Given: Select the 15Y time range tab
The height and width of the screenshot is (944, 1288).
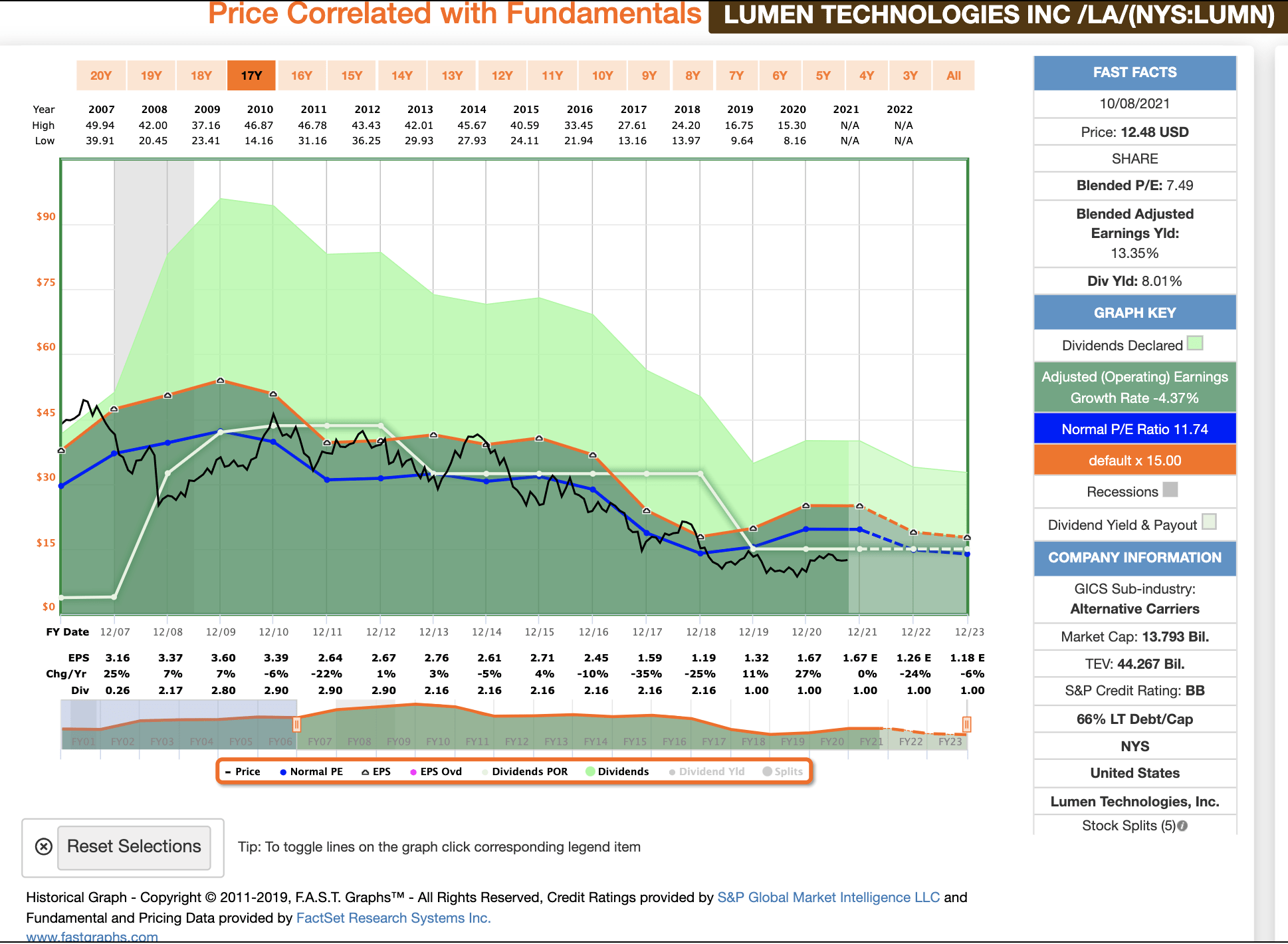Looking at the screenshot, I should point(352,75).
